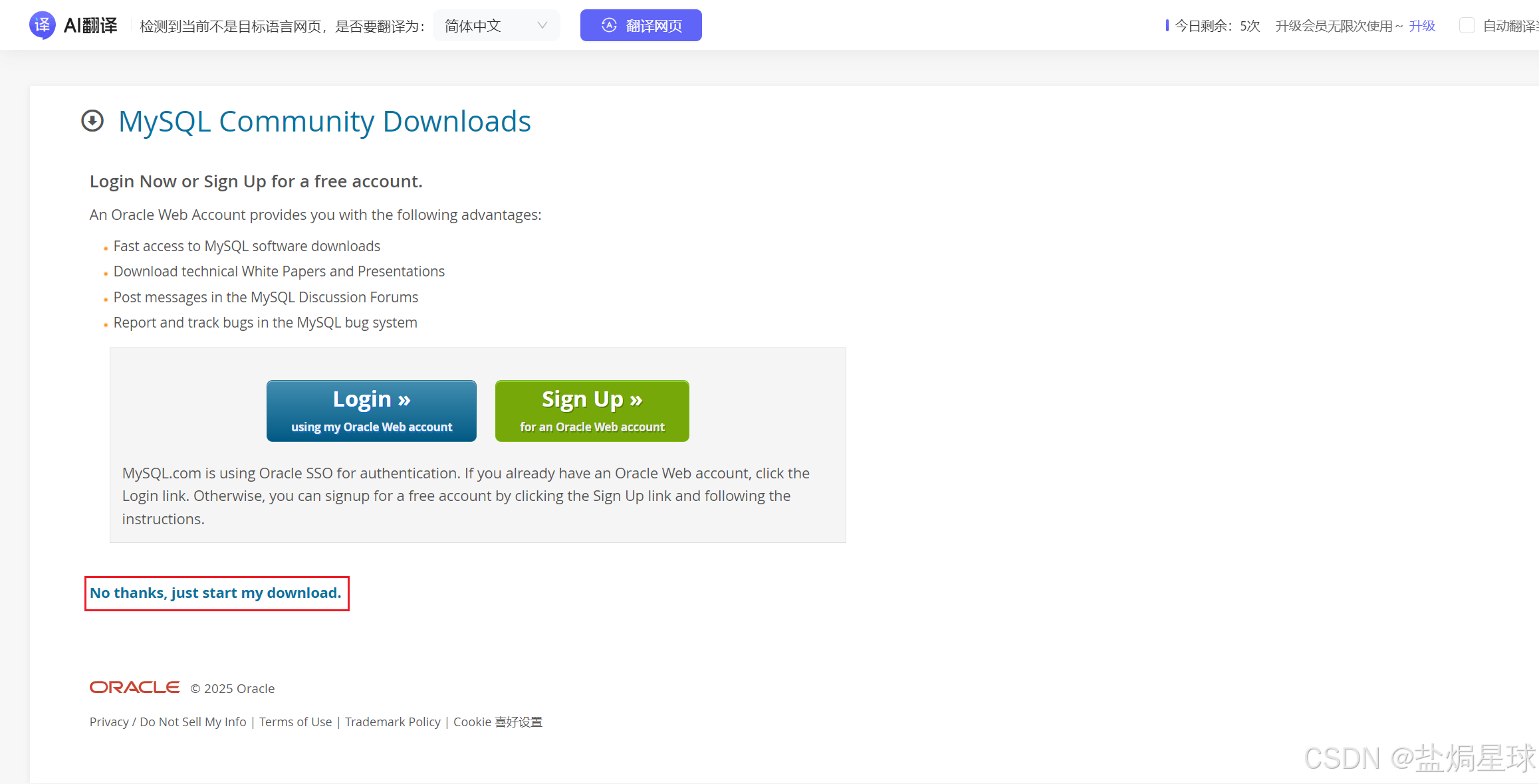Click 'Post messages in the MySQL Discussion Forums'
Screen dimensions: 1539x784
pos(266,297)
